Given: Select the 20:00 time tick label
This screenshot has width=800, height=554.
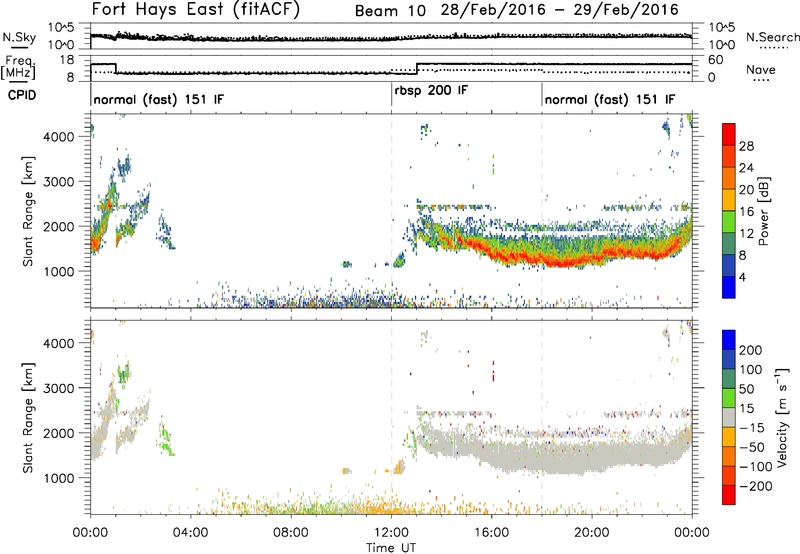Looking at the screenshot, I should click(591, 533).
